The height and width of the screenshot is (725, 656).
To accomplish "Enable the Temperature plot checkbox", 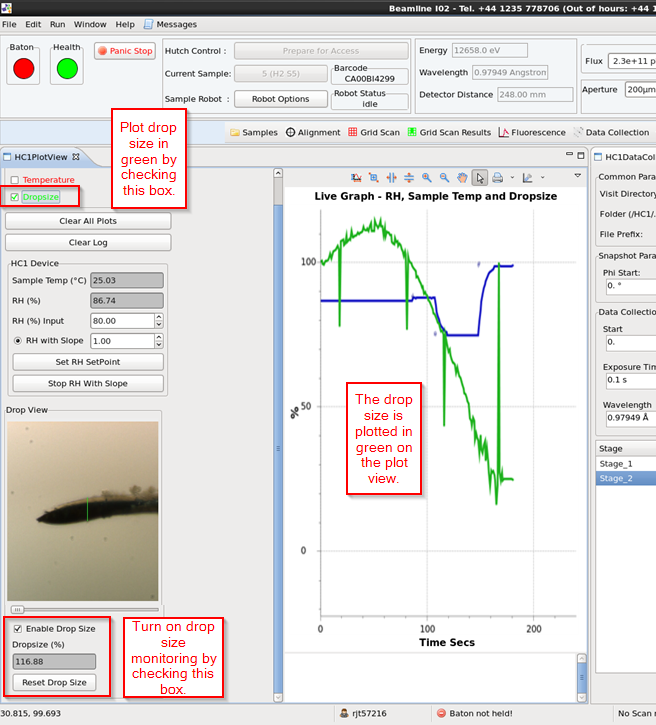I will tap(15, 180).
